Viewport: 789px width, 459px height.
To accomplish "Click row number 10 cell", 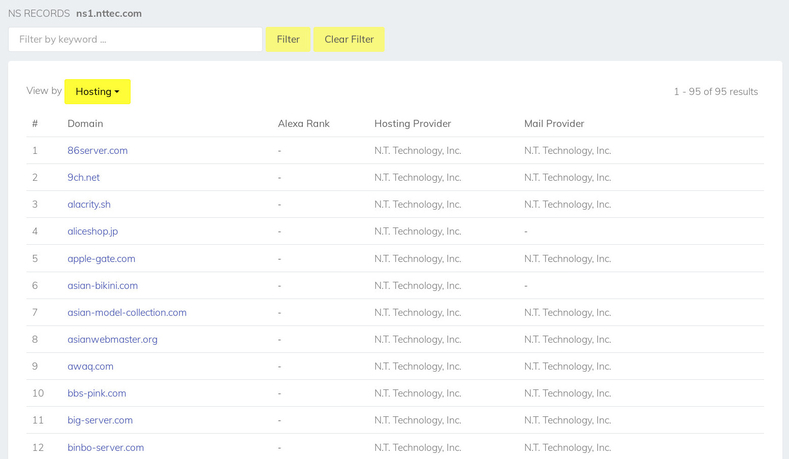I will [x=38, y=393].
